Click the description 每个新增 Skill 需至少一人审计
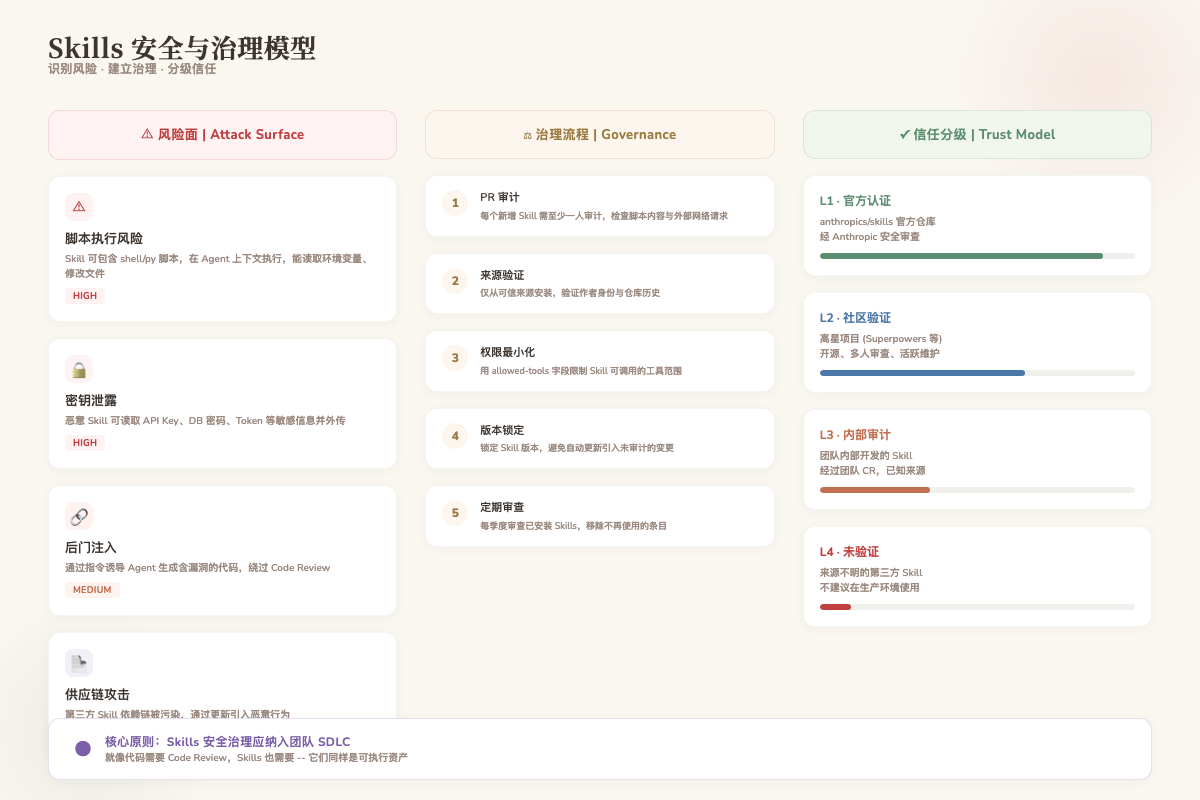1200x800 pixels. click(604, 216)
